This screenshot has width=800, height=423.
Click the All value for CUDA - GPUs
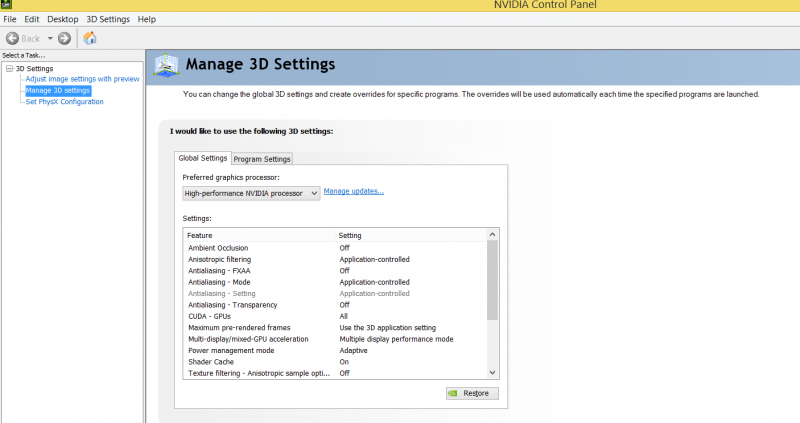click(343, 316)
